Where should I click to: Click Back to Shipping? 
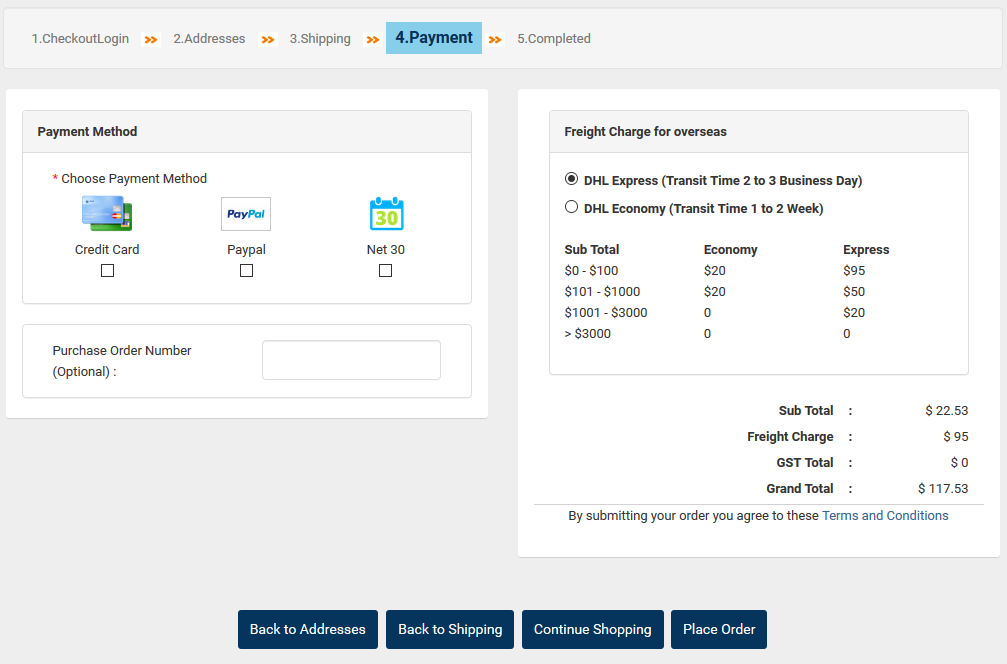(449, 629)
